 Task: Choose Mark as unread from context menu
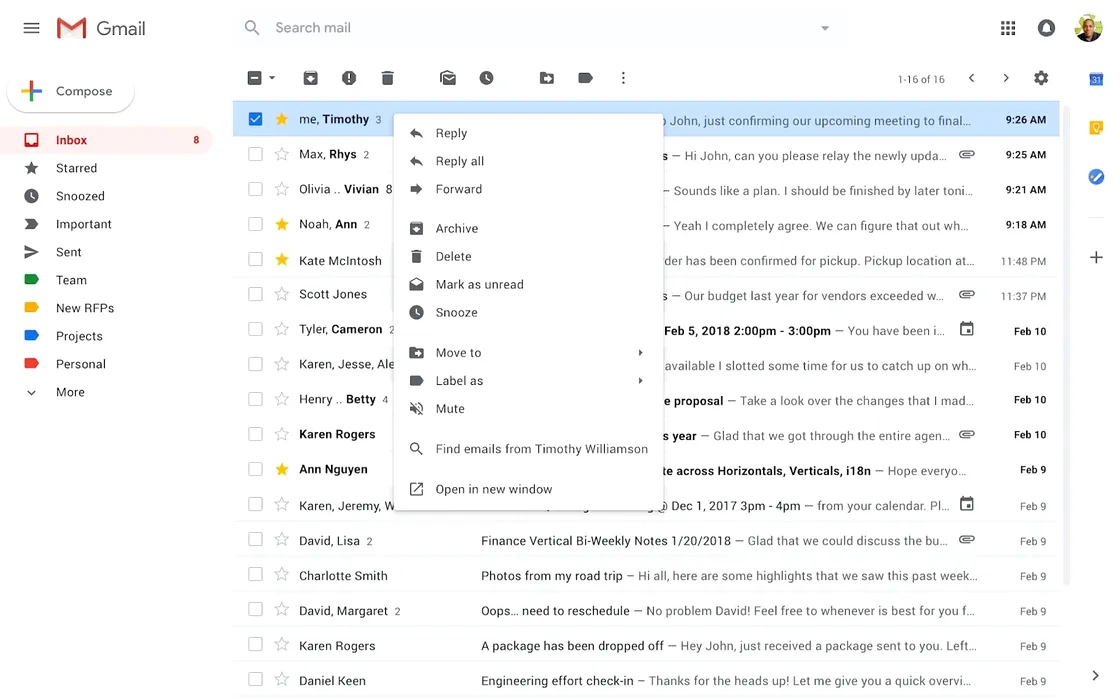[x=479, y=285]
